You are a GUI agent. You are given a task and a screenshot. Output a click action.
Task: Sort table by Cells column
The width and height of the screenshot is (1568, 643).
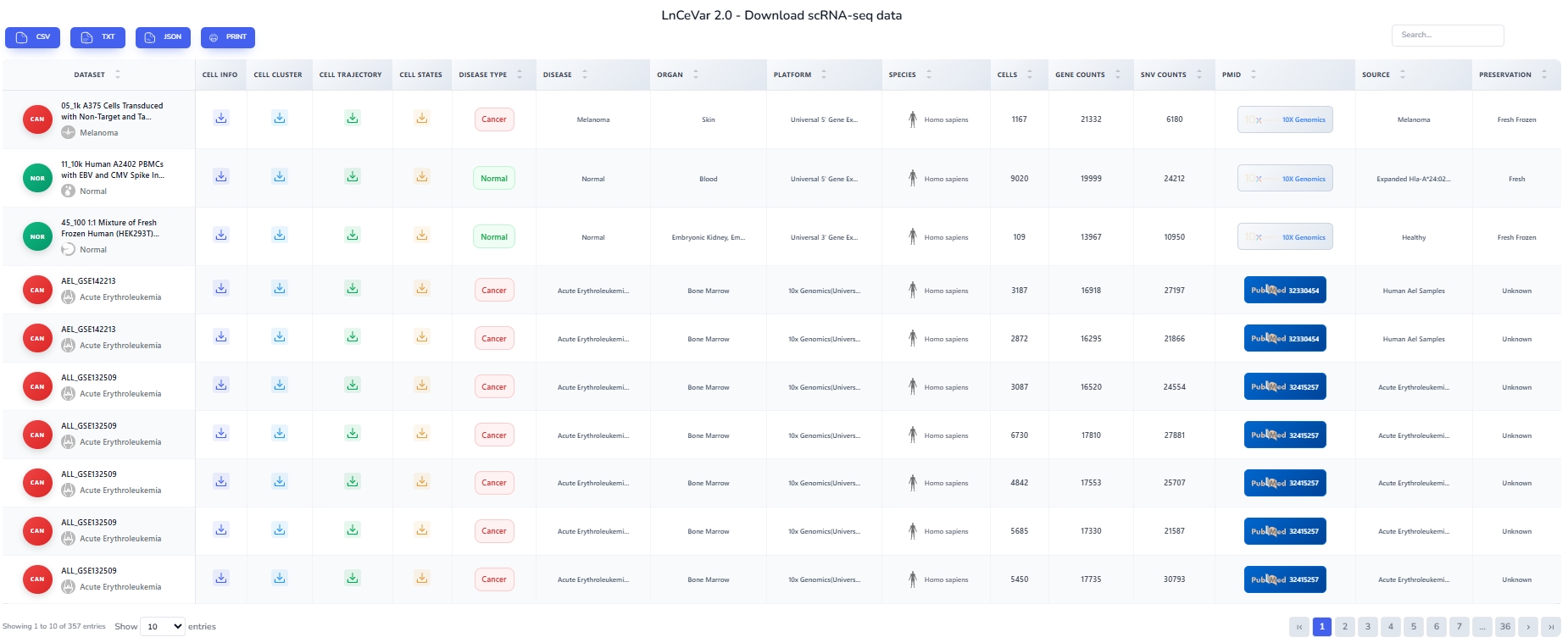click(x=1030, y=75)
